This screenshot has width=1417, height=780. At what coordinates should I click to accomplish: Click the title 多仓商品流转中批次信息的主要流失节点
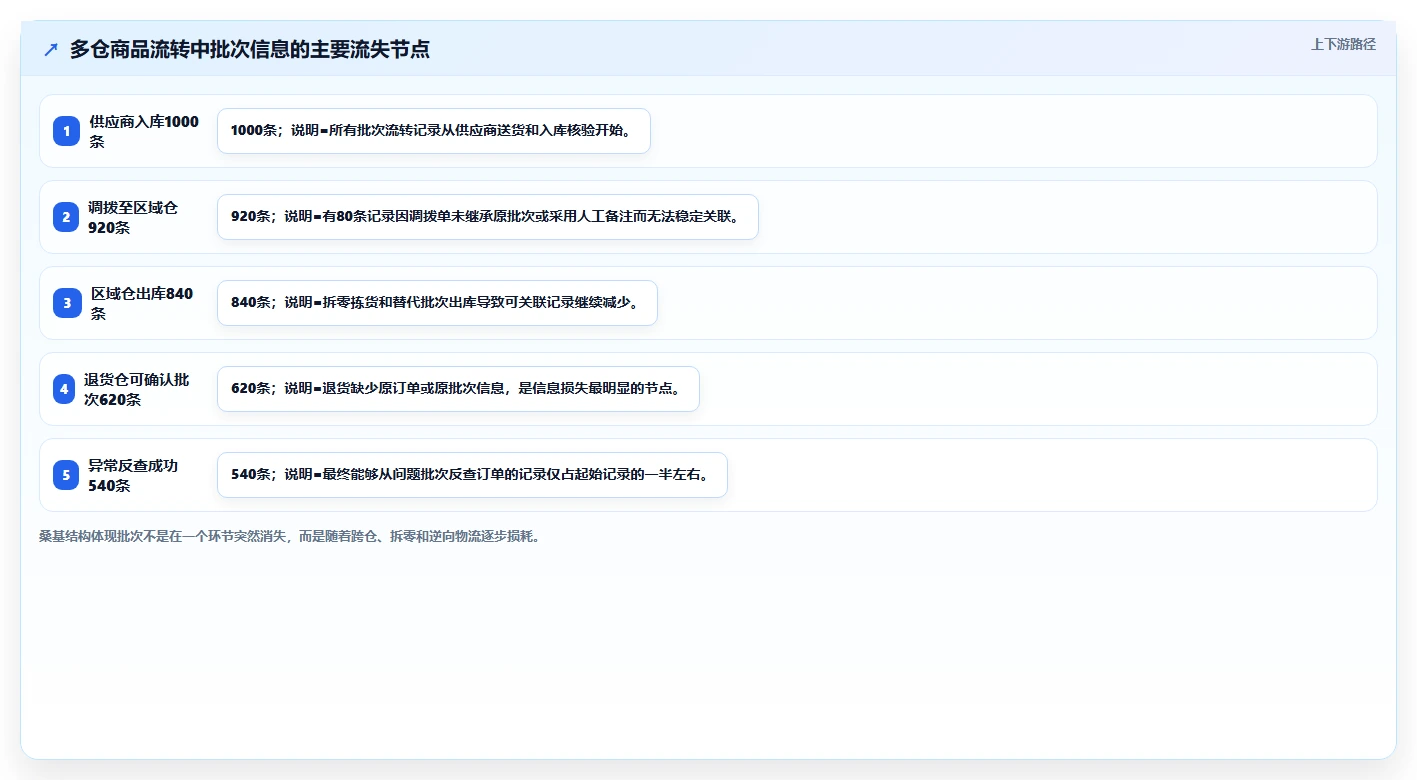[250, 49]
